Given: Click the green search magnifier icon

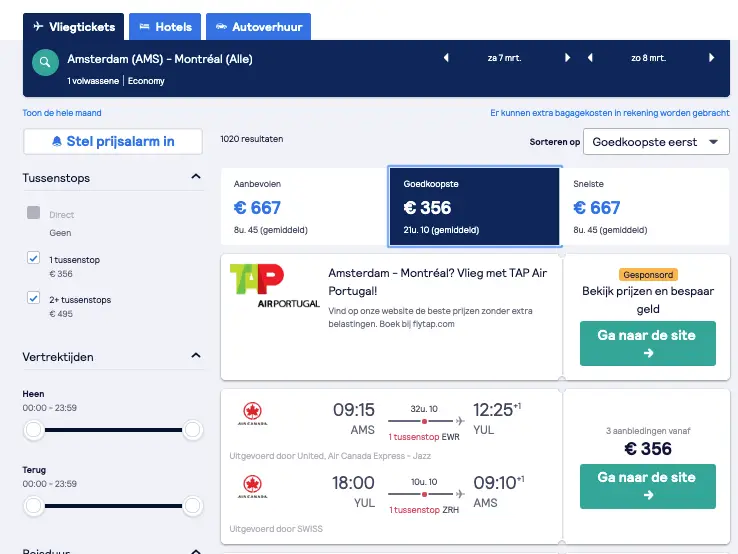Looking at the screenshot, I should click(45, 62).
